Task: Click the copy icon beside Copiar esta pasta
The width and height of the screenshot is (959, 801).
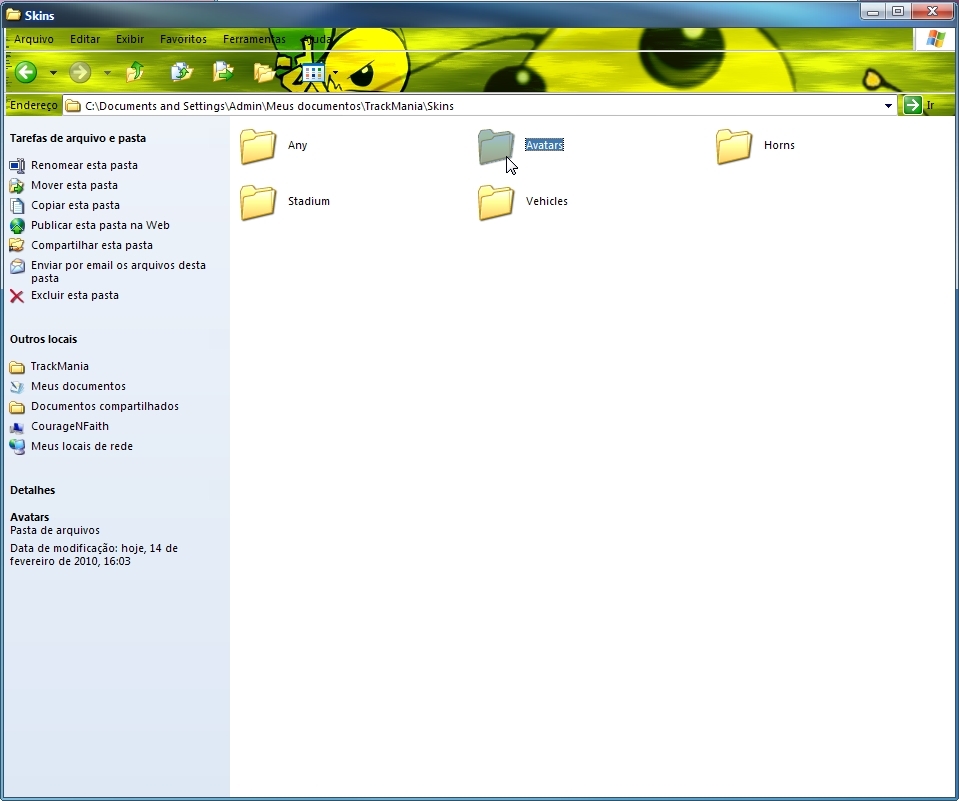Action: click(x=17, y=206)
